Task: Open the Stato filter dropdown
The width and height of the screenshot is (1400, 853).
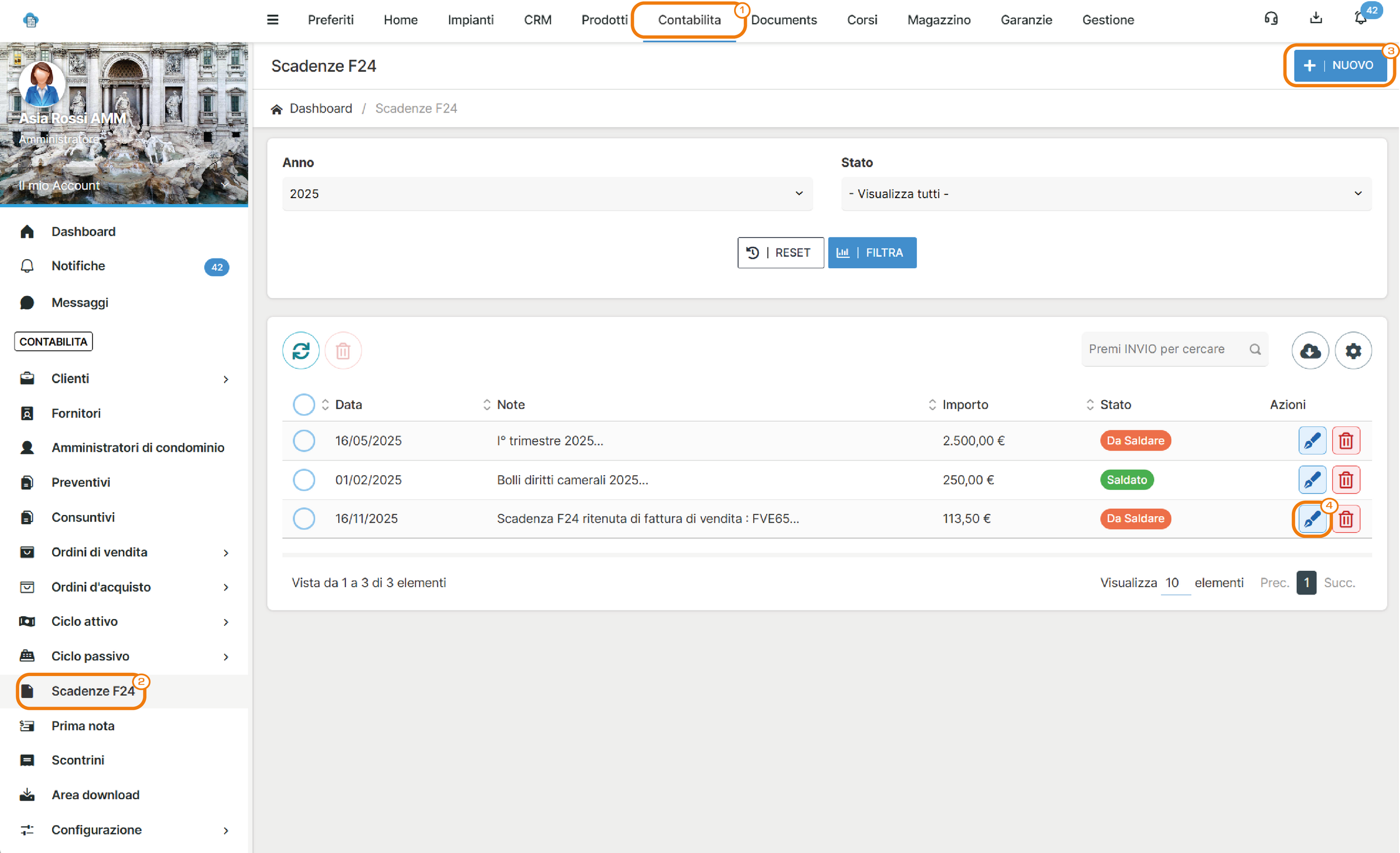Action: click(x=1105, y=194)
